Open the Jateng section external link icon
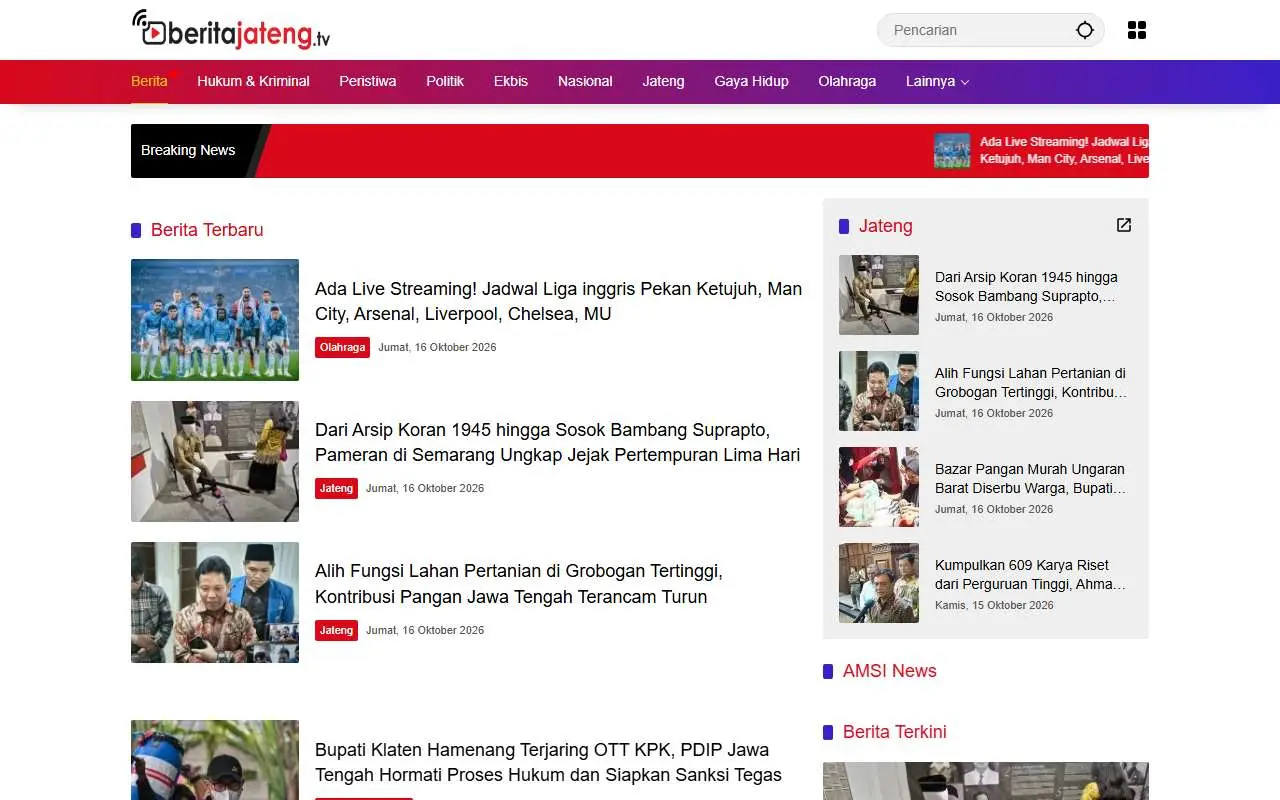The height and width of the screenshot is (800, 1280). (1124, 225)
